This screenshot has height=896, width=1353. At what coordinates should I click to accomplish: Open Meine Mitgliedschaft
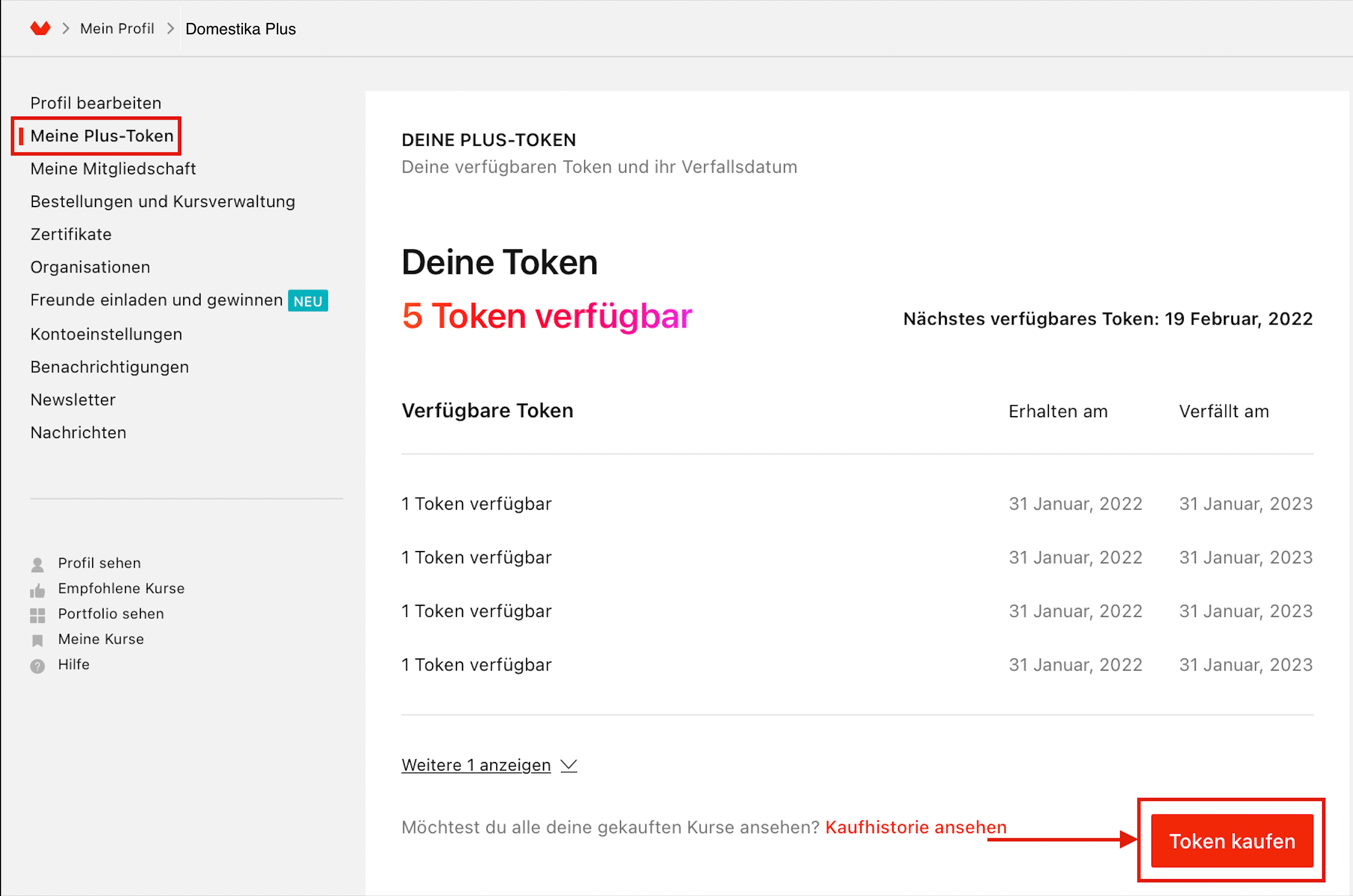coord(113,169)
